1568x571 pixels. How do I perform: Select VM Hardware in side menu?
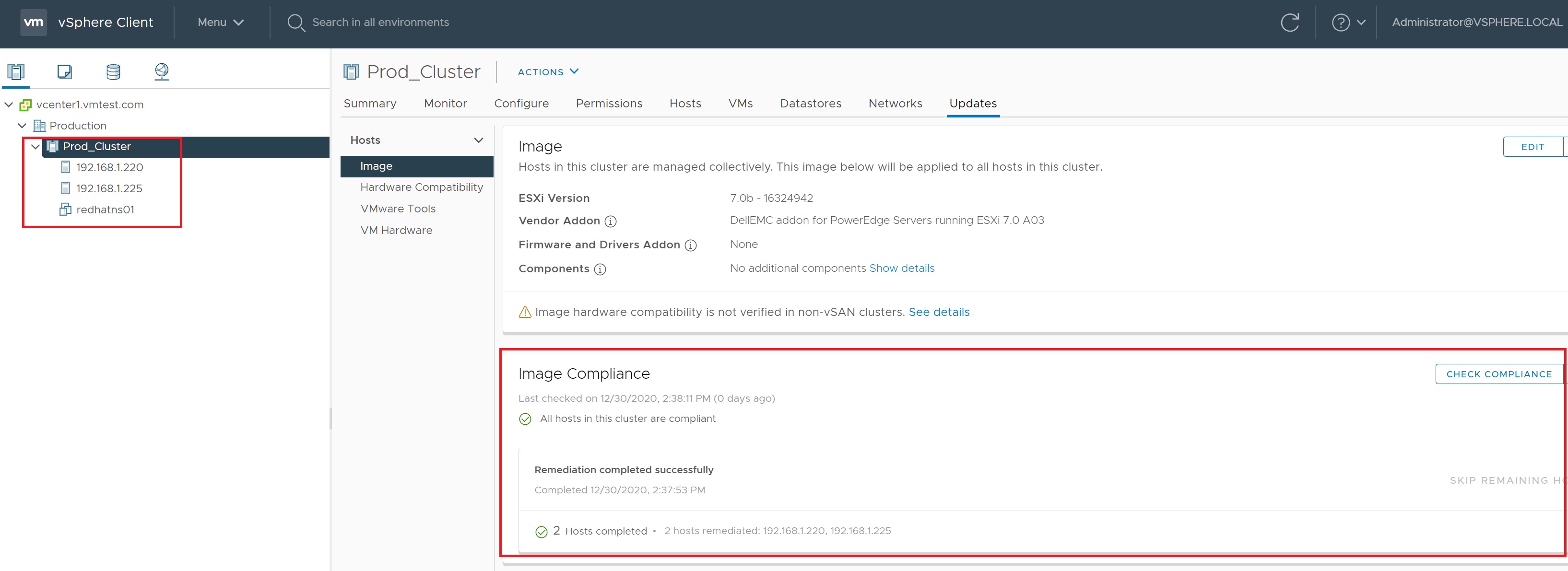[x=396, y=231]
